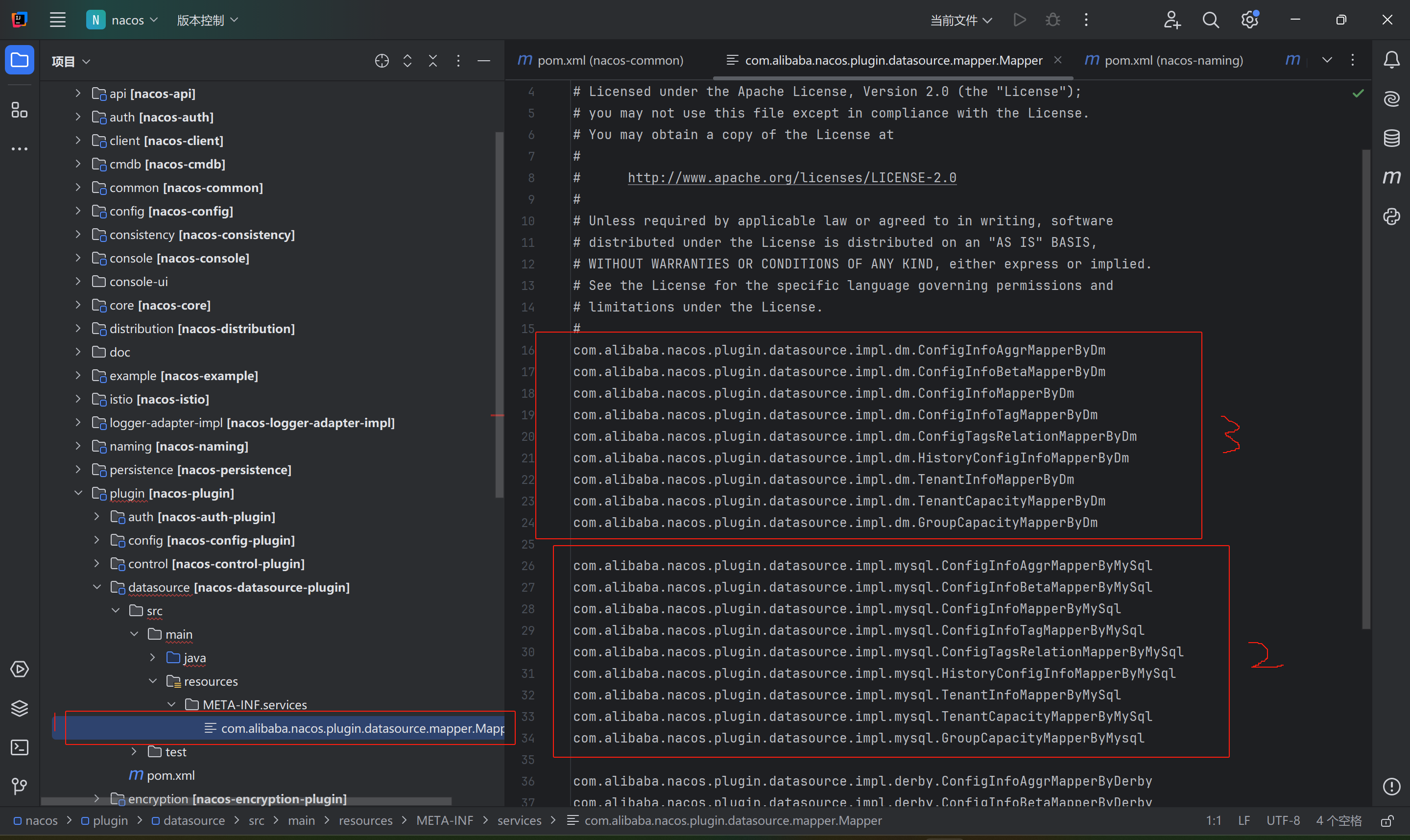Hide the project tool window panel
The width and height of the screenshot is (1410, 840).
[x=484, y=61]
